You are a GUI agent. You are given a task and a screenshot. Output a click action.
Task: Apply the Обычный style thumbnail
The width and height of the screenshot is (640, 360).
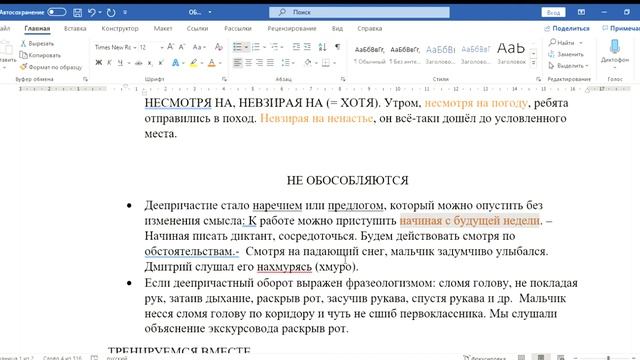pos(369,55)
